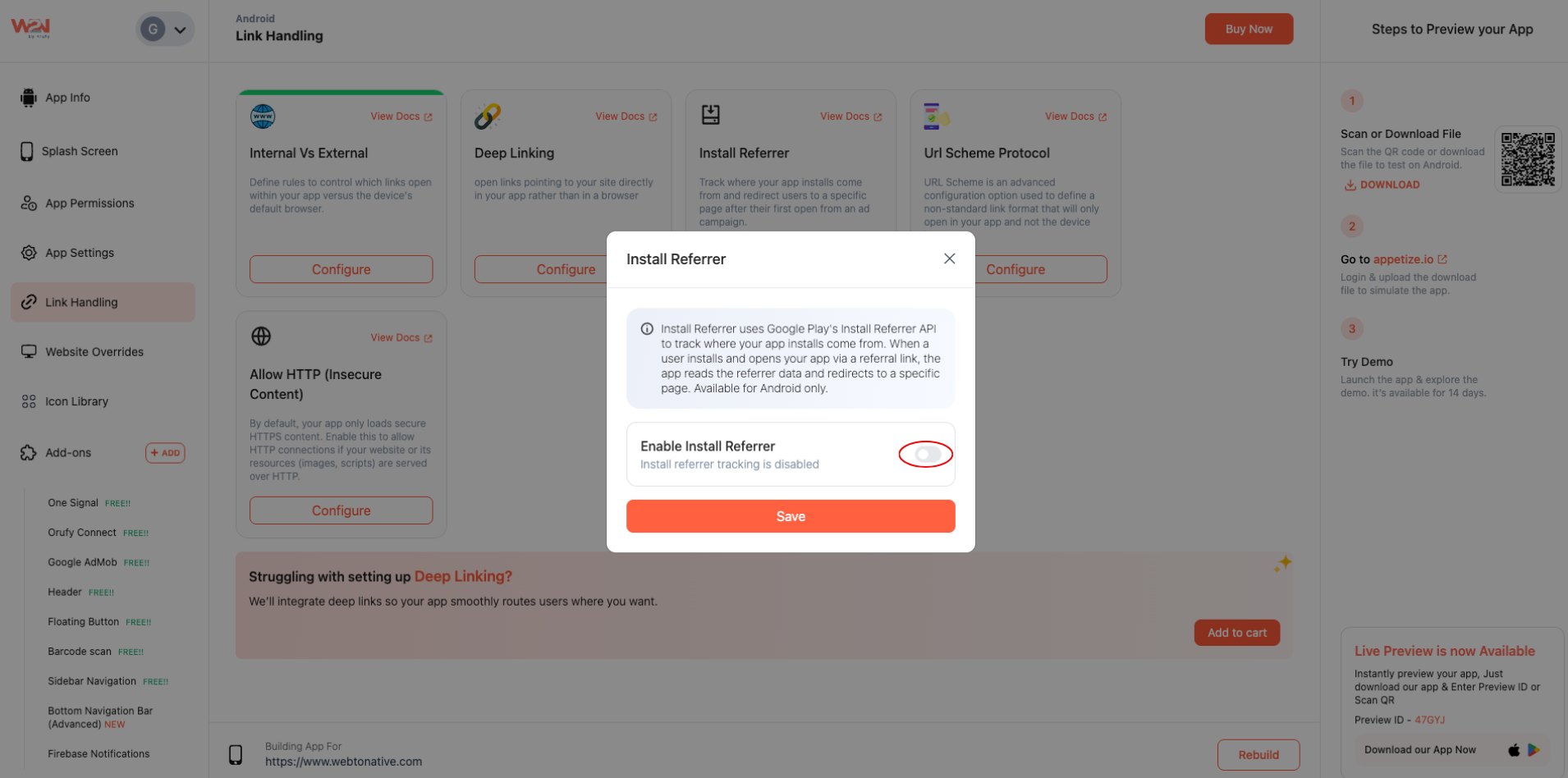
Task: Click the Internal Vs External globe icon
Action: coord(262,116)
